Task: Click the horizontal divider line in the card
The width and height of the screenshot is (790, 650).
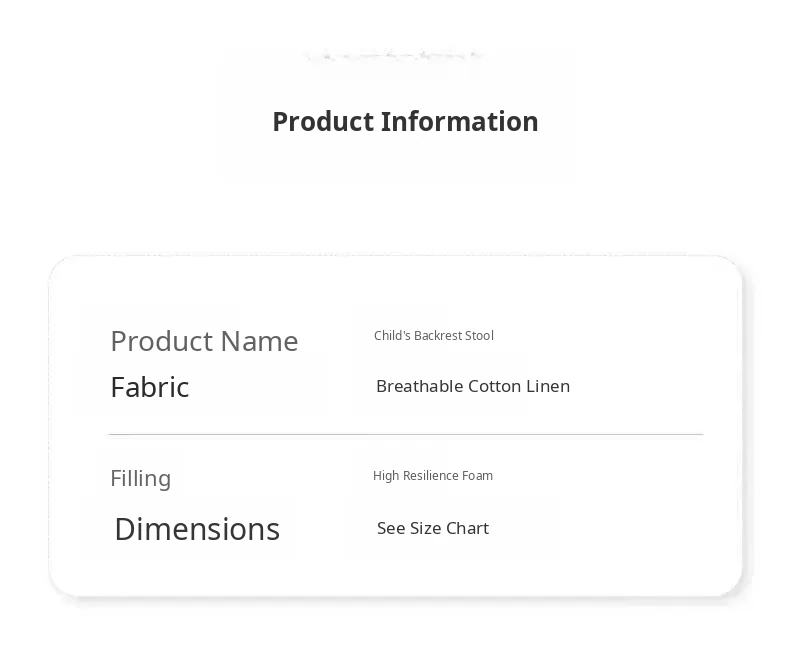Action: pos(405,434)
